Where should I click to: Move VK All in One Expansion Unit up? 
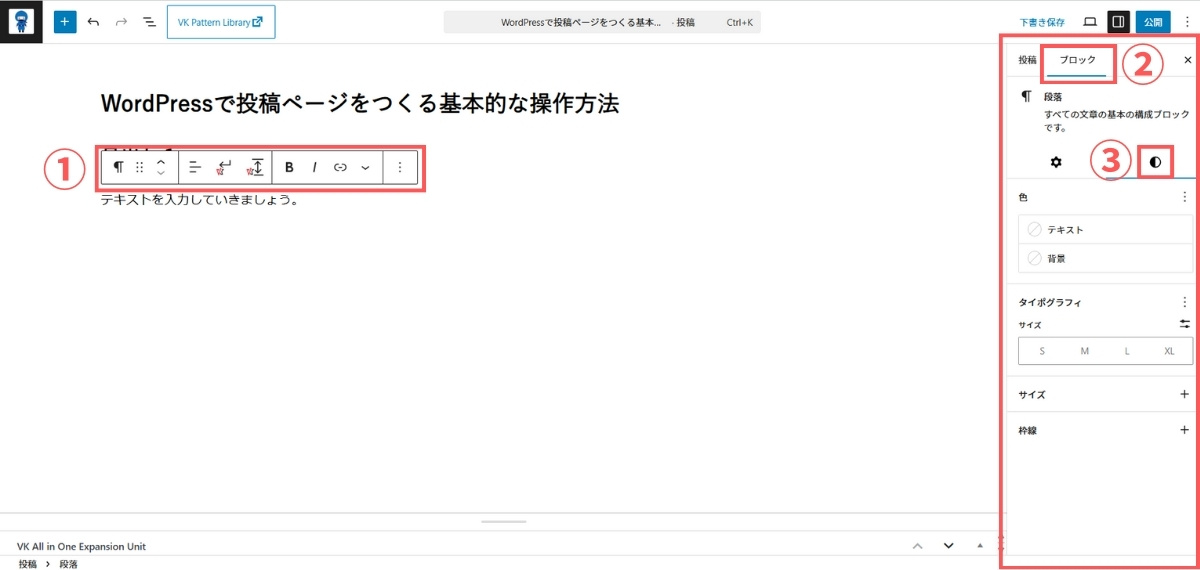pyautogui.click(x=917, y=546)
